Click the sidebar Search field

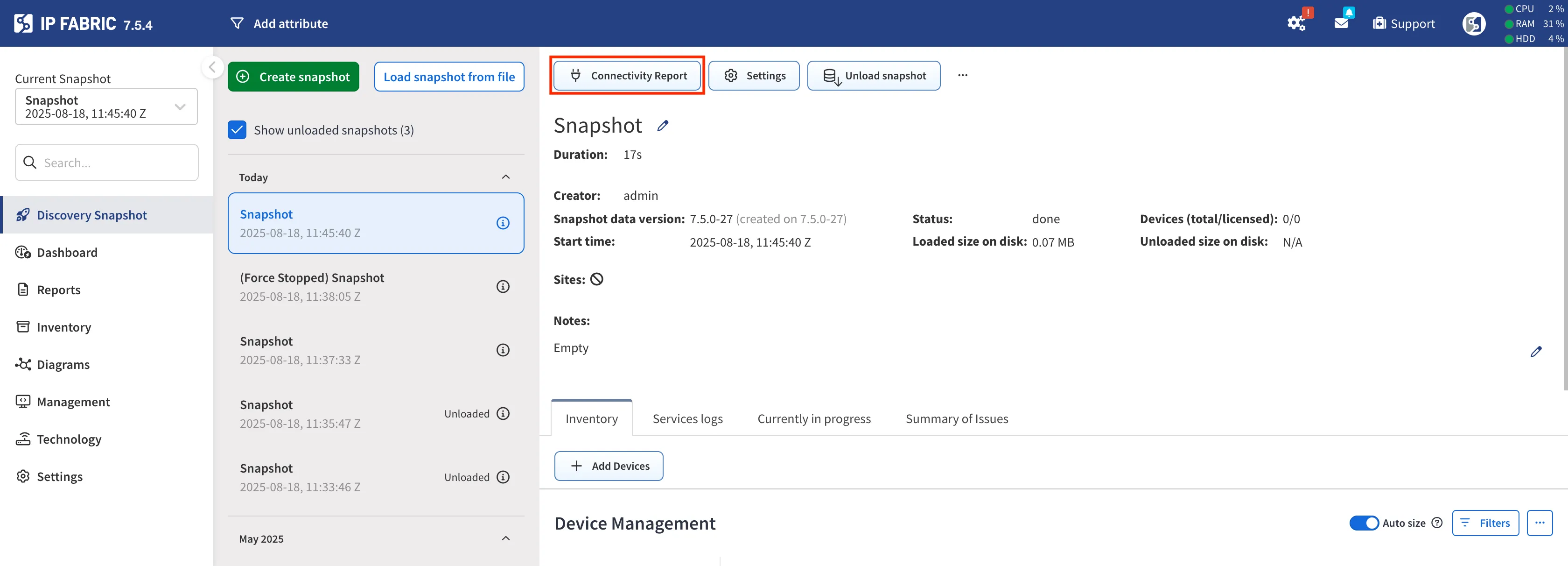[x=106, y=163]
